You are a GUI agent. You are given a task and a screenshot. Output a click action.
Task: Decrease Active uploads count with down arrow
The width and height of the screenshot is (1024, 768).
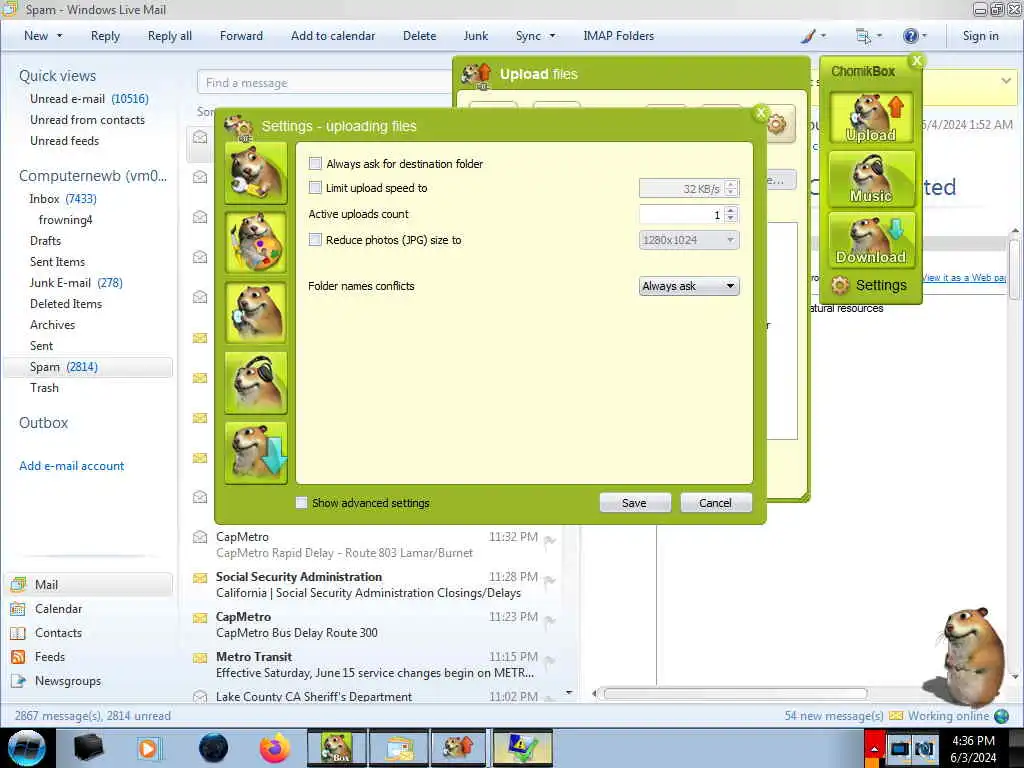tap(731, 219)
